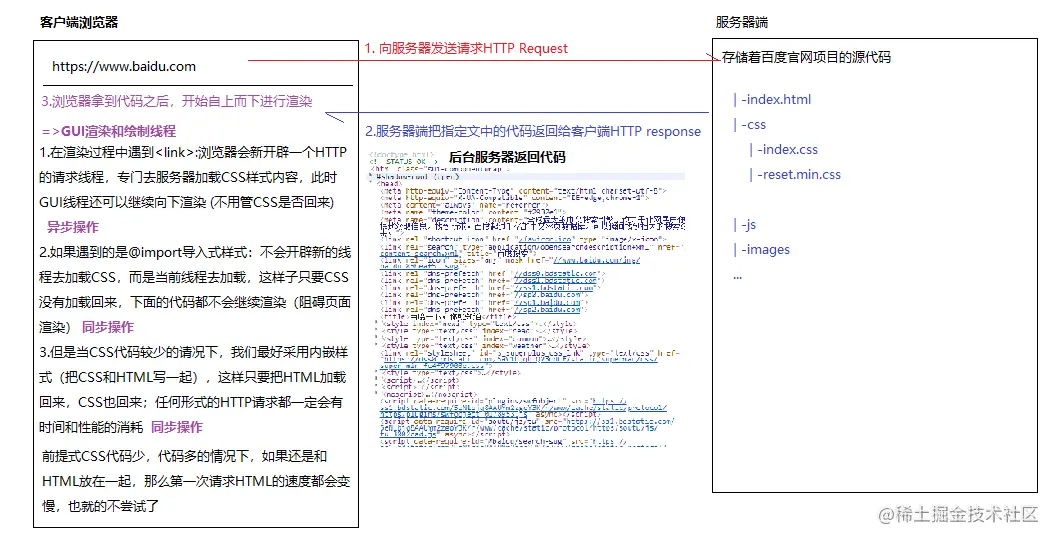Click the label 1. 向服务器发送请求HTTP Request
Viewport: 1056px width, 542px height.
[466, 48]
